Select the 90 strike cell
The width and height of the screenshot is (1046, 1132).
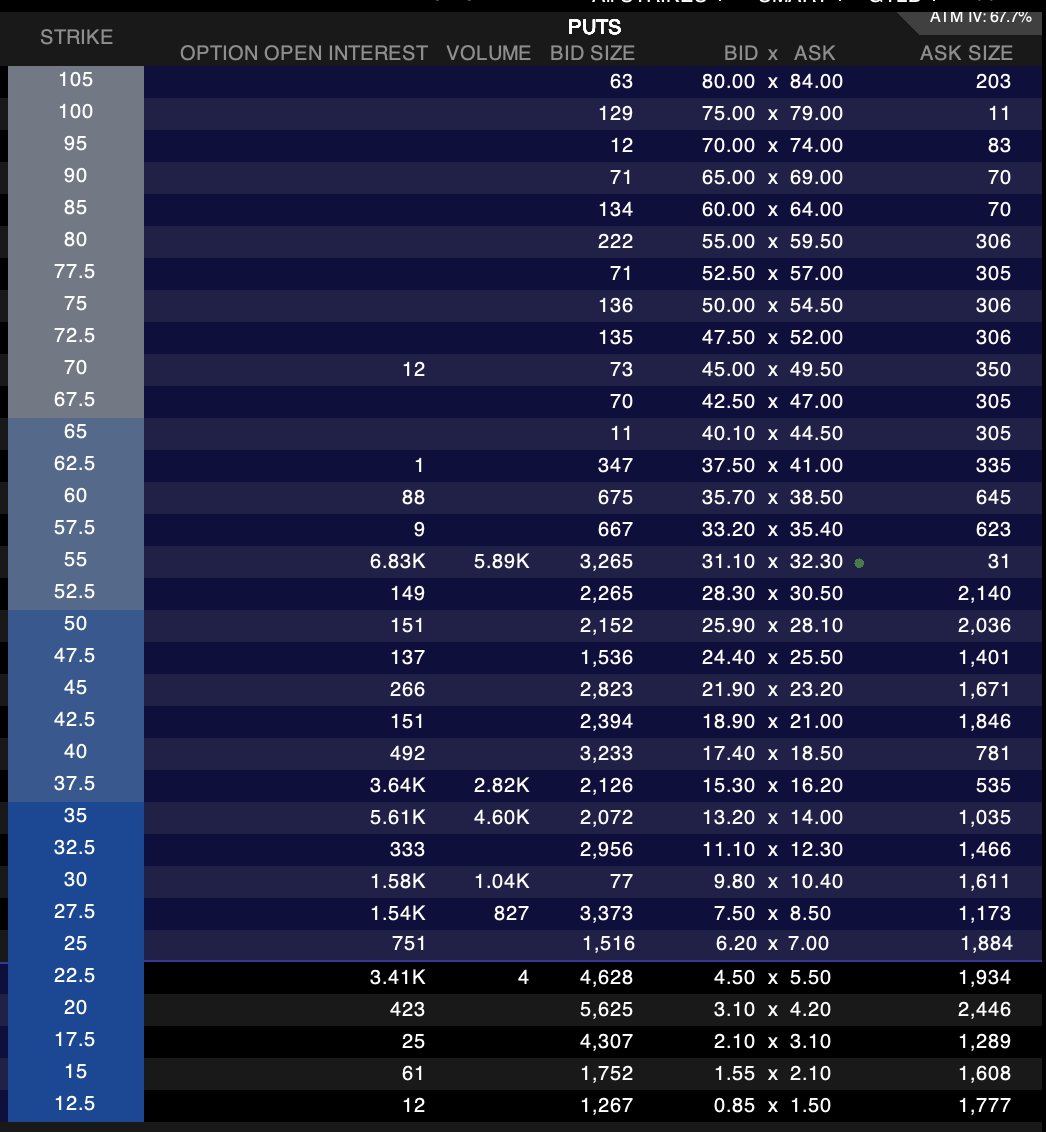tap(76, 175)
